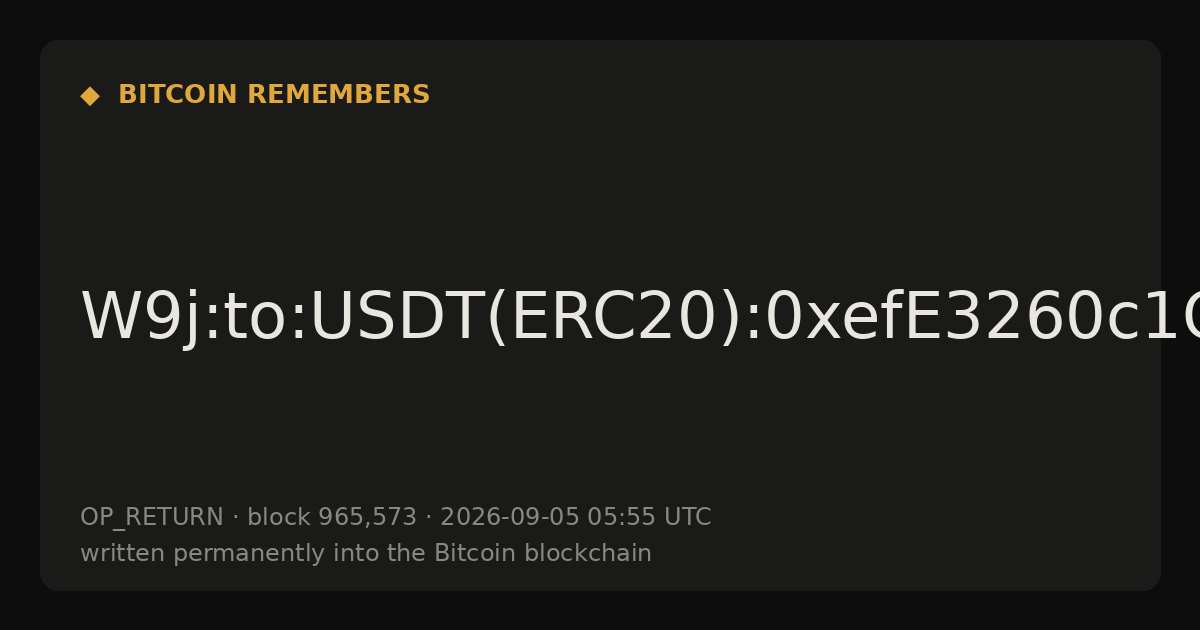Click the "Bitcoin blockchain" words in footer
Screen dimensions: 1200x630
point(543,554)
